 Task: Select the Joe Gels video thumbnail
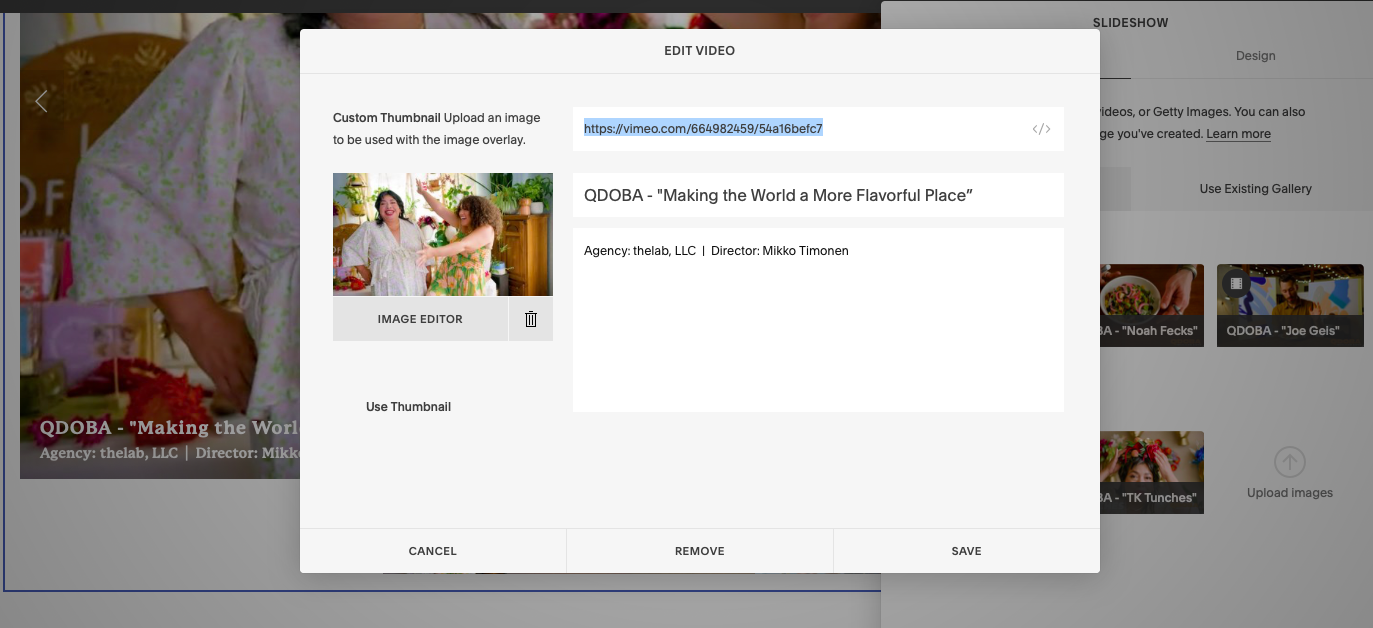[1290, 305]
